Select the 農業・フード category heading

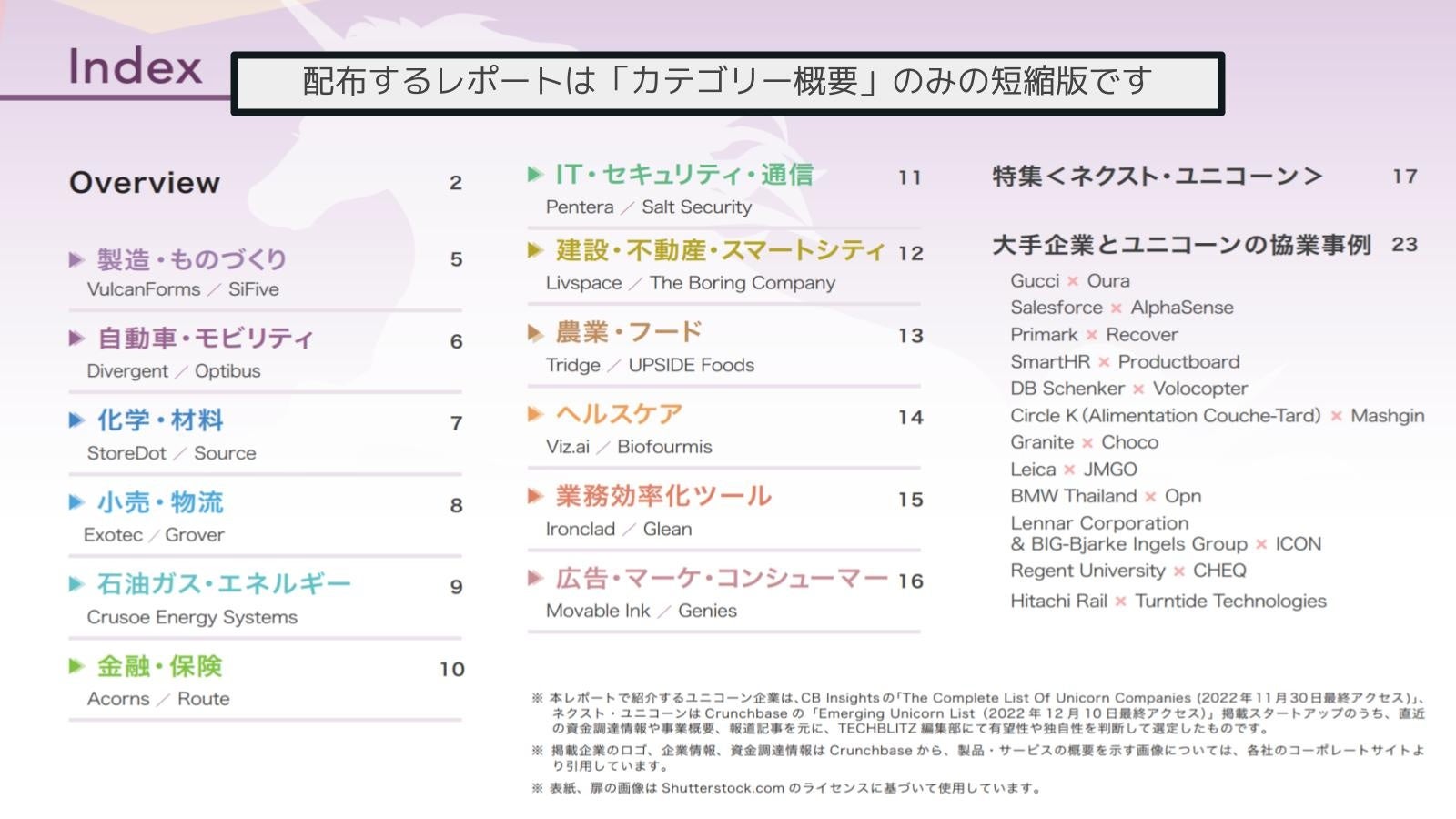tap(630, 332)
